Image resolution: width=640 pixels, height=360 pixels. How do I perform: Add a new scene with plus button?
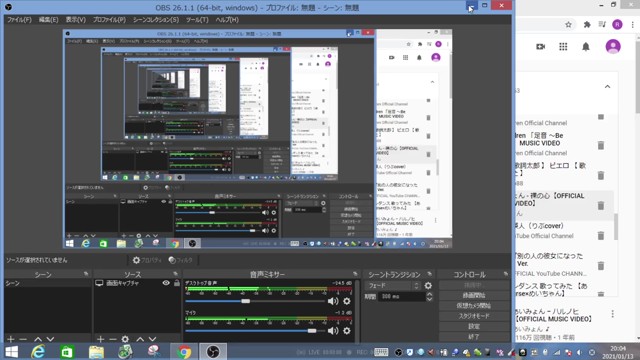(11, 339)
